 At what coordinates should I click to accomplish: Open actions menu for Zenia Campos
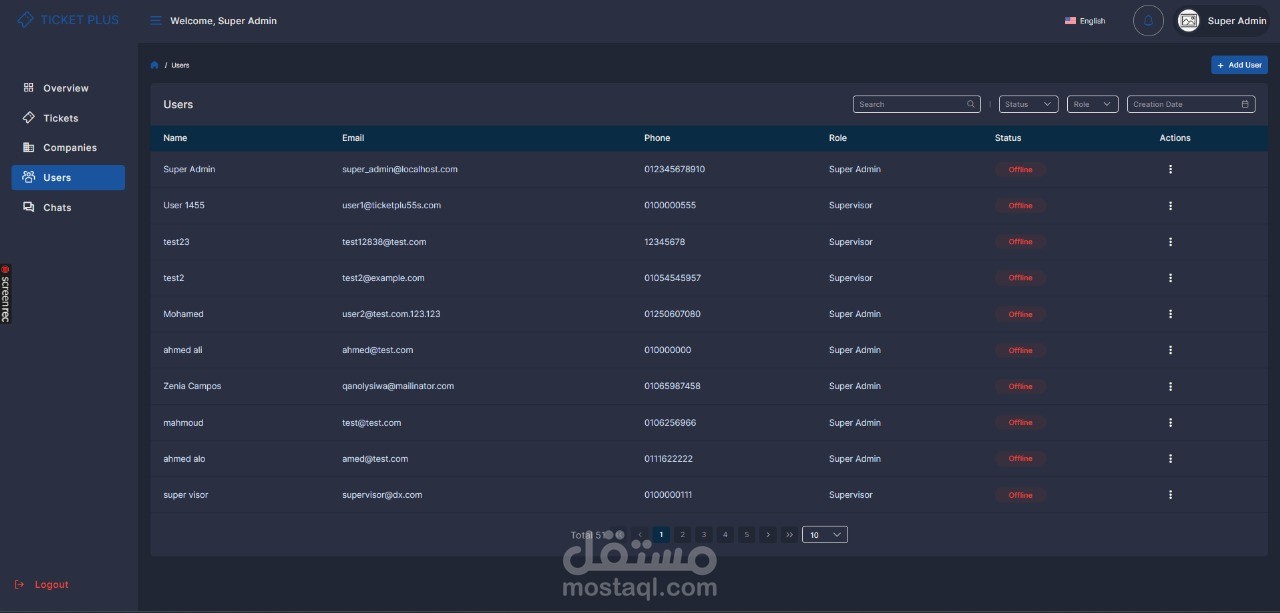click(x=1170, y=386)
